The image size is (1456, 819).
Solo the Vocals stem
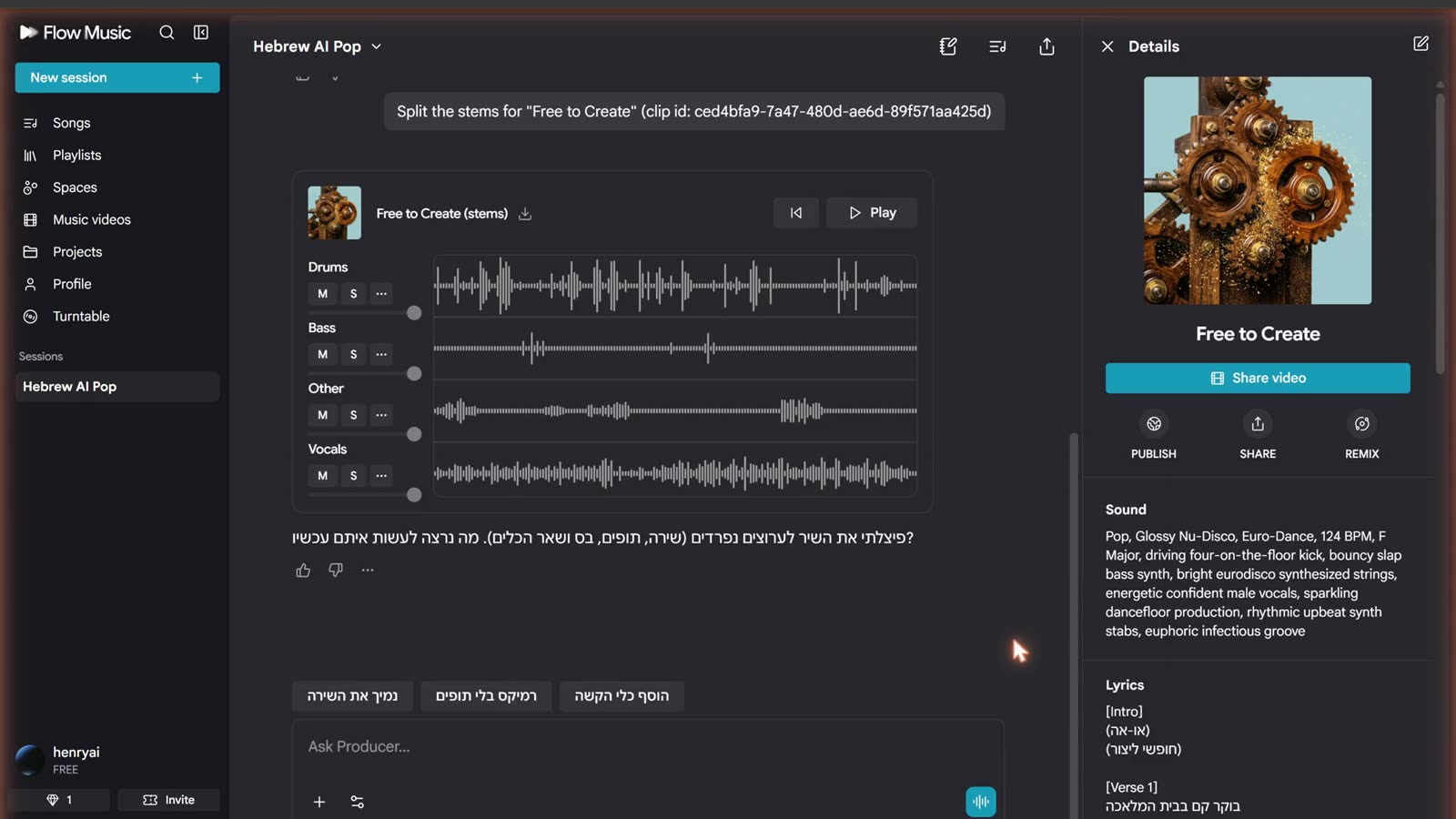coord(353,476)
